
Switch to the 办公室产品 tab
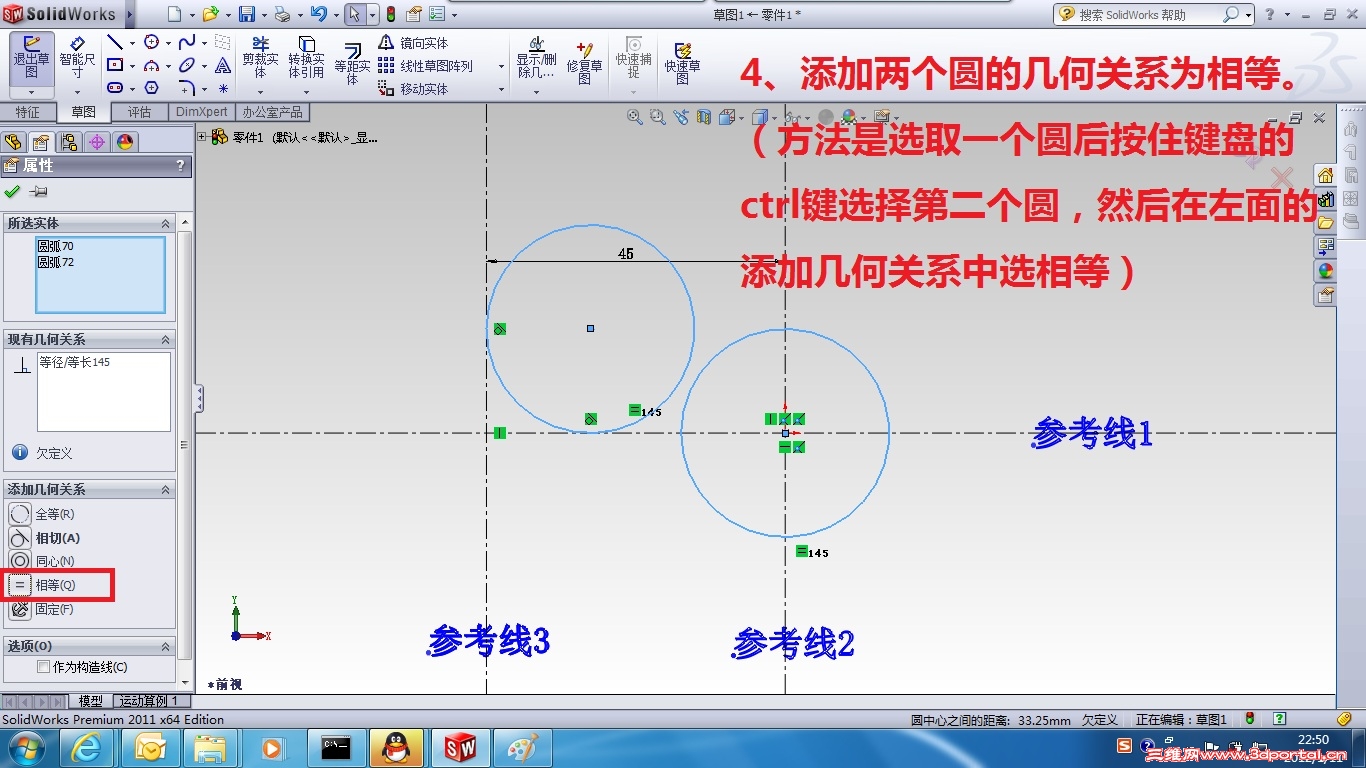[x=272, y=112]
